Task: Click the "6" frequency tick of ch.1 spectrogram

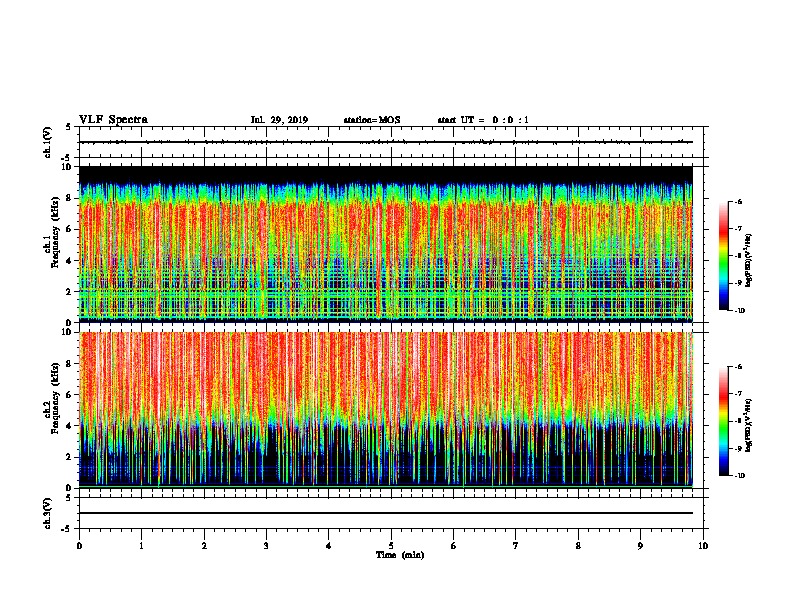Action: click(x=69, y=229)
